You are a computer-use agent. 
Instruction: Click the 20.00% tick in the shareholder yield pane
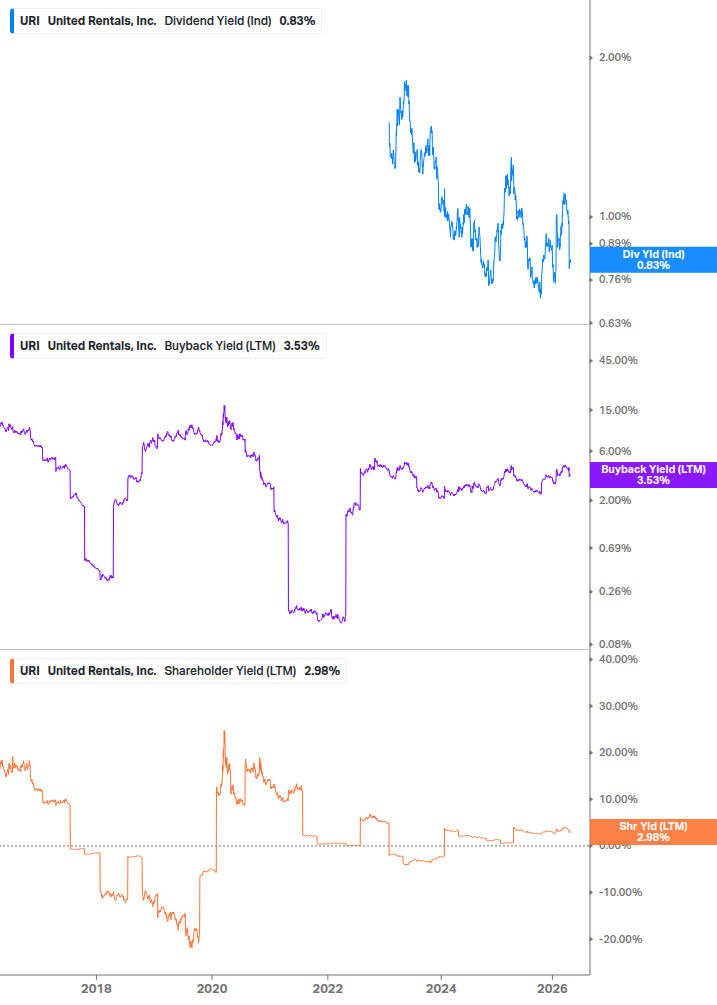click(x=618, y=752)
